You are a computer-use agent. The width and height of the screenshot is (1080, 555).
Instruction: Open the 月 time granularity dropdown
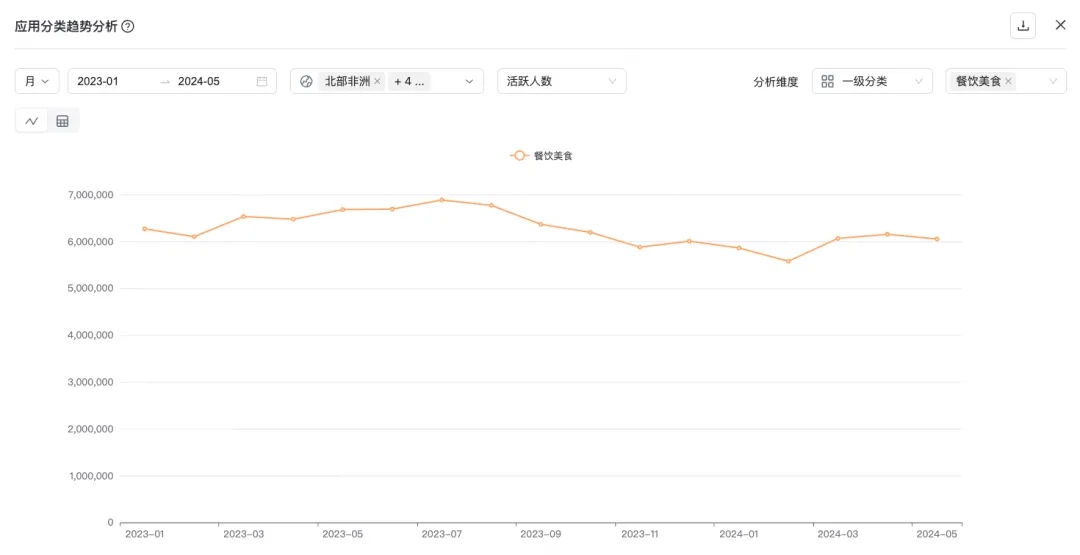click(x=37, y=82)
